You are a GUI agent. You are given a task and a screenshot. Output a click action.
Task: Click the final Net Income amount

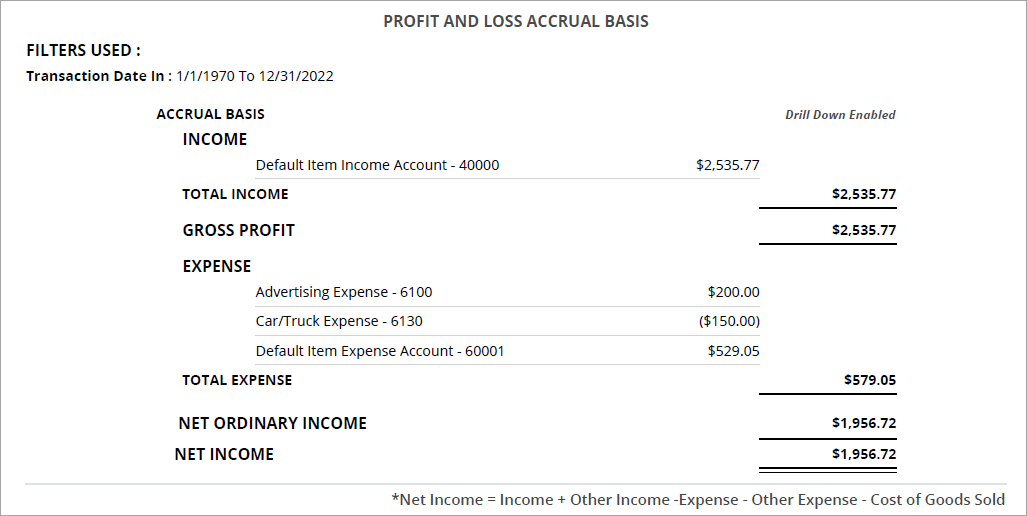pyautogui.click(x=863, y=454)
